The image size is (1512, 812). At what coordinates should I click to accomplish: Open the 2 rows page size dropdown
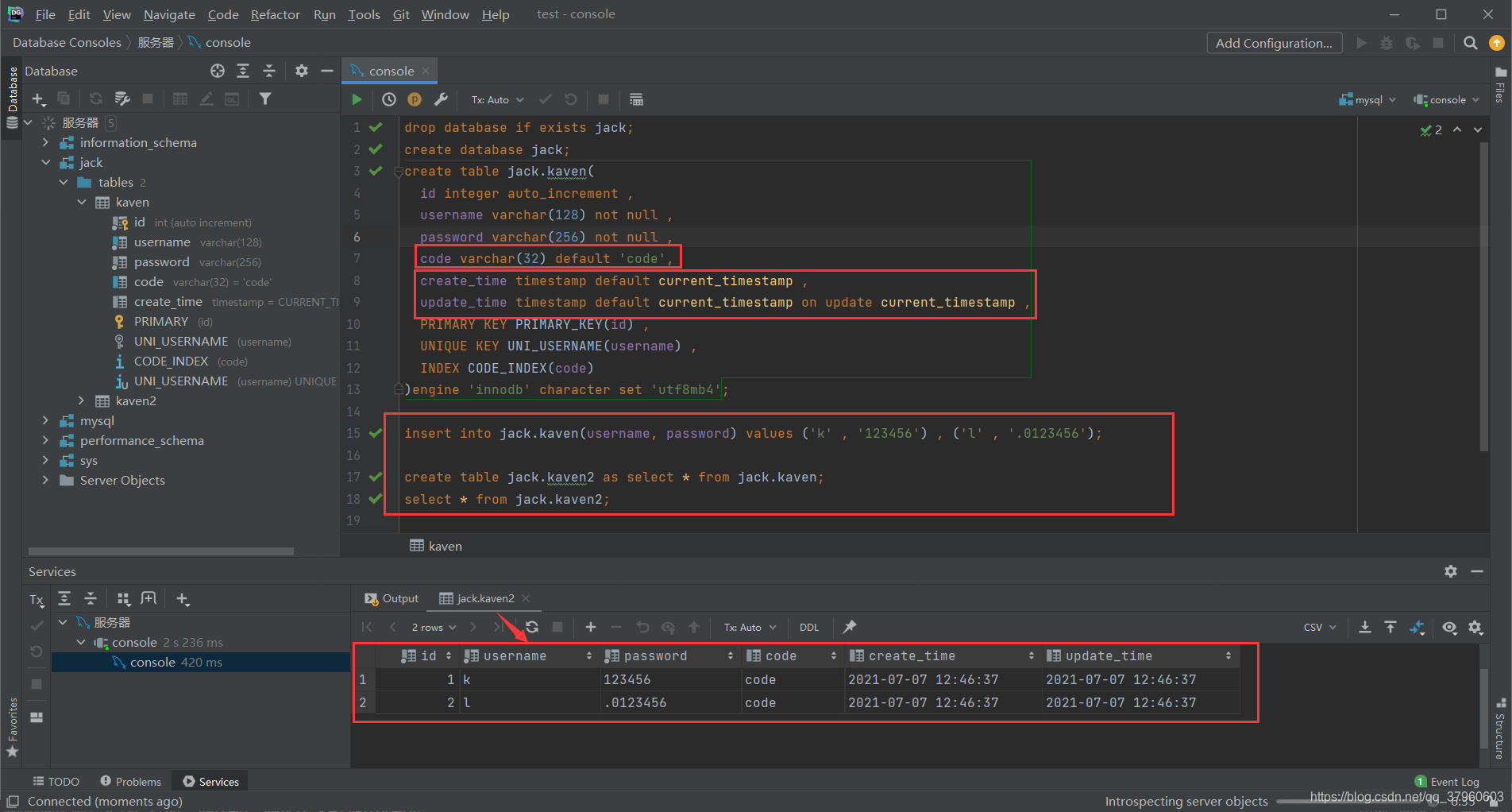pos(434,627)
